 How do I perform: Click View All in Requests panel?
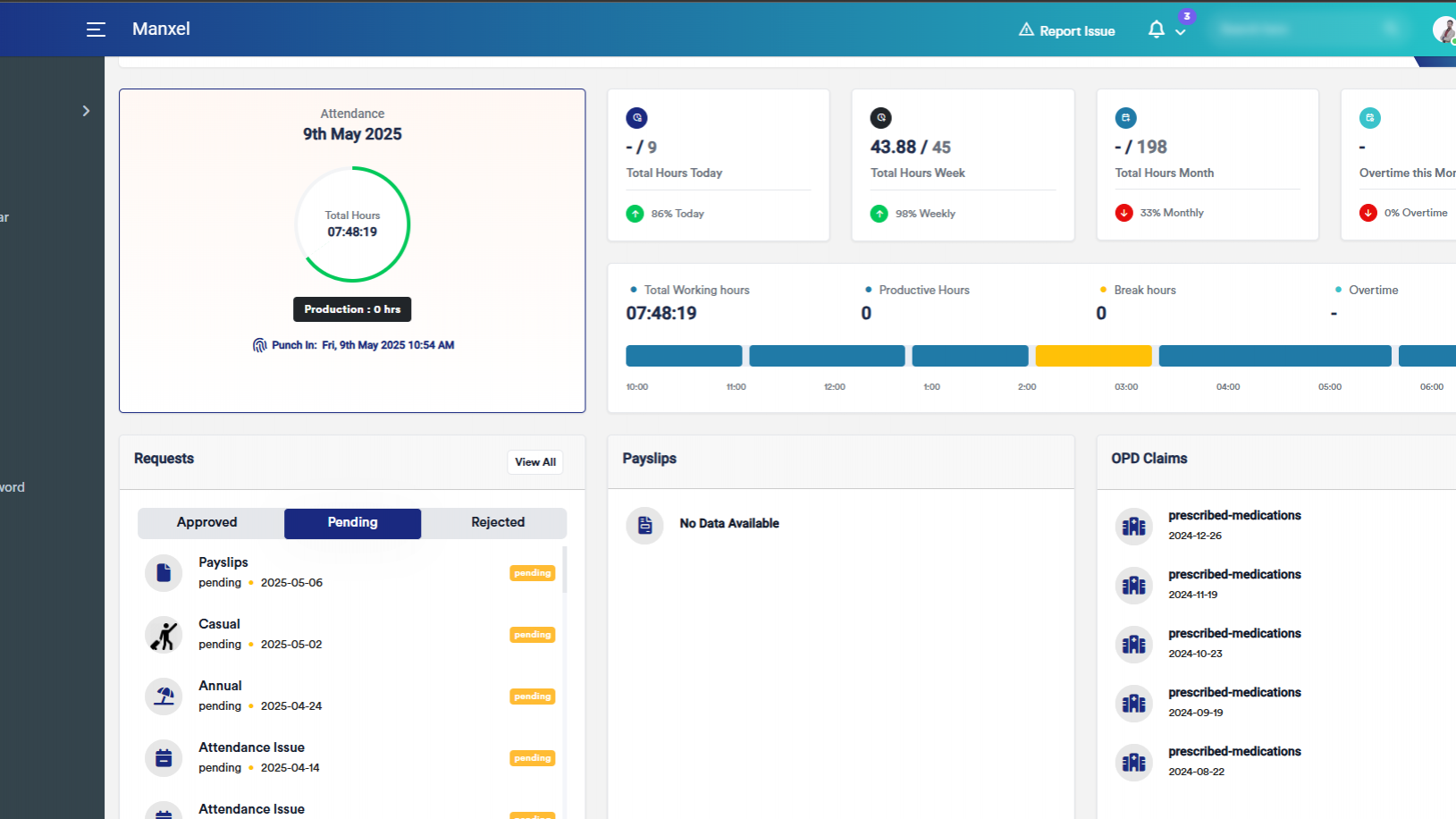(535, 462)
